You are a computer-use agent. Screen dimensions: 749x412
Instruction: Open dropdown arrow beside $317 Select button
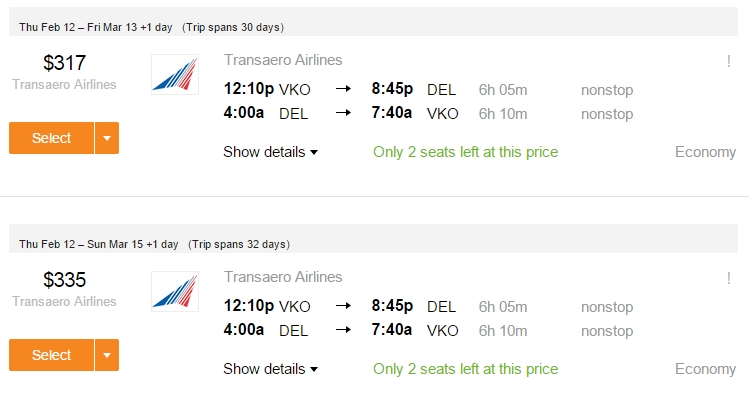pyautogui.click(x=107, y=138)
